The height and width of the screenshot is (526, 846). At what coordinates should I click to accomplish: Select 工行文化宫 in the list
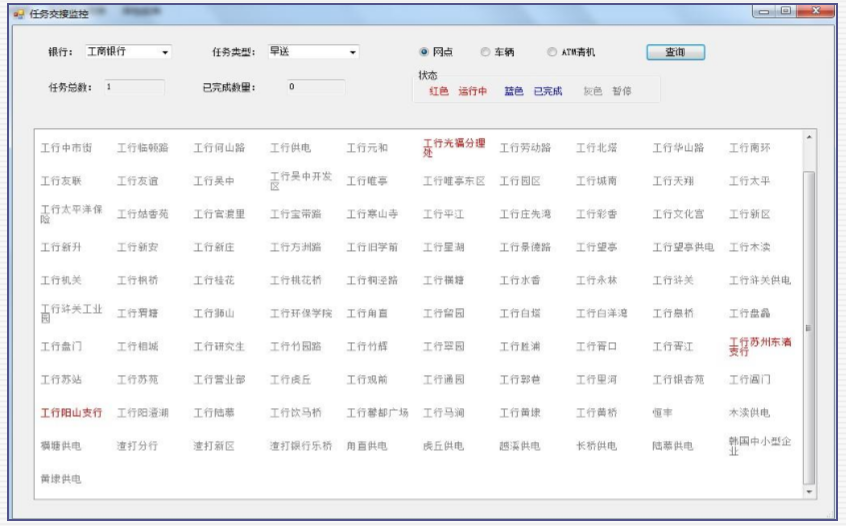point(678,214)
